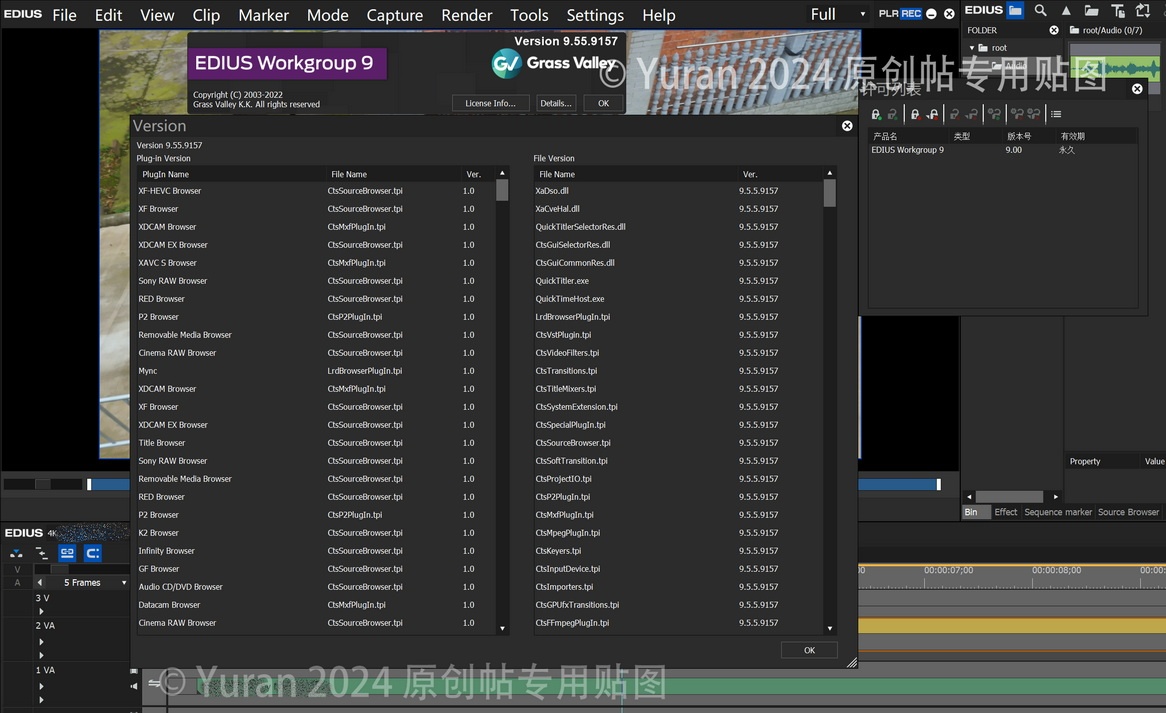Viewport: 1166px width, 713px height.
Task: Toggle REC recorder mode
Action: coord(911,13)
